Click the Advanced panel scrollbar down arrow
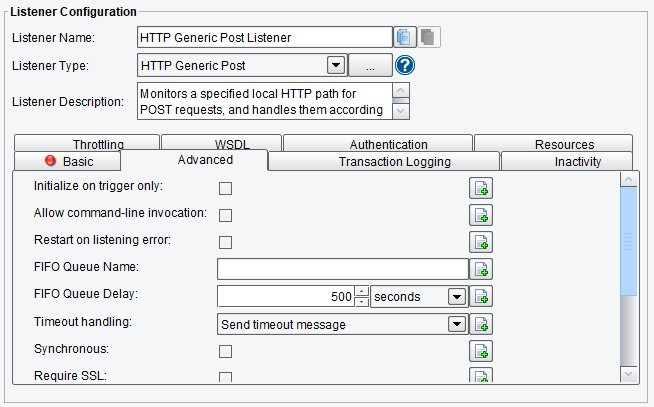 tap(629, 374)
